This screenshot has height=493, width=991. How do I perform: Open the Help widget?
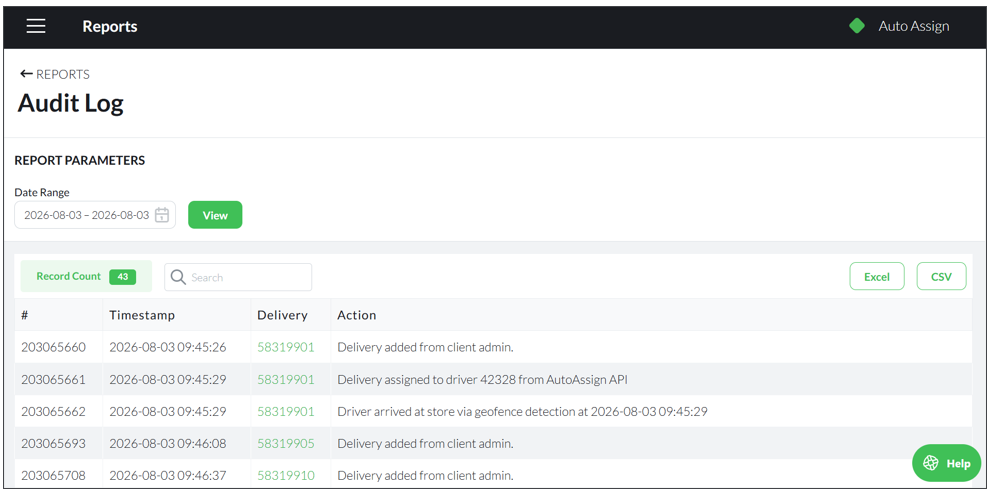(x=946, y=463)
